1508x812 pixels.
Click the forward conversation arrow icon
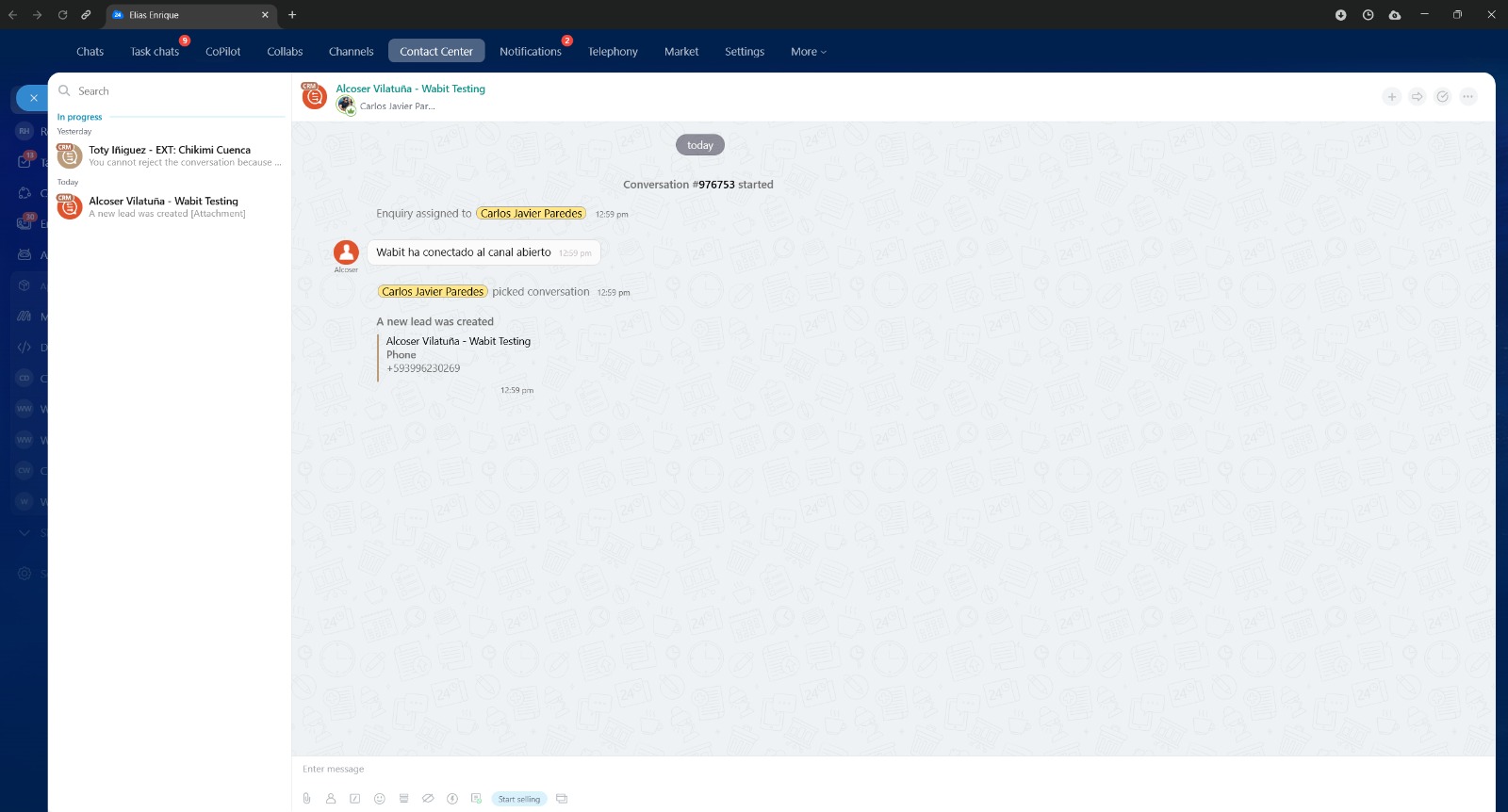point(1417,97)
